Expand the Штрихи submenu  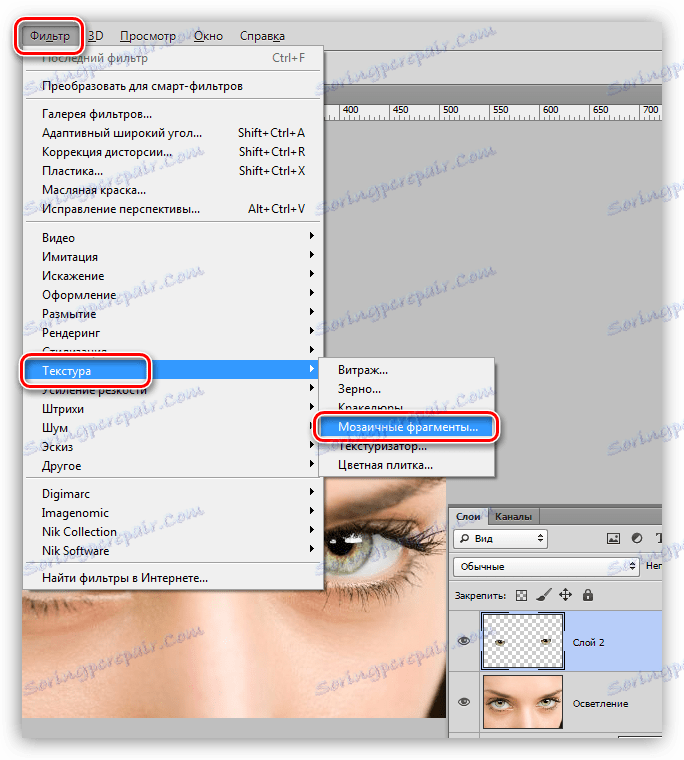coord(173,409)
